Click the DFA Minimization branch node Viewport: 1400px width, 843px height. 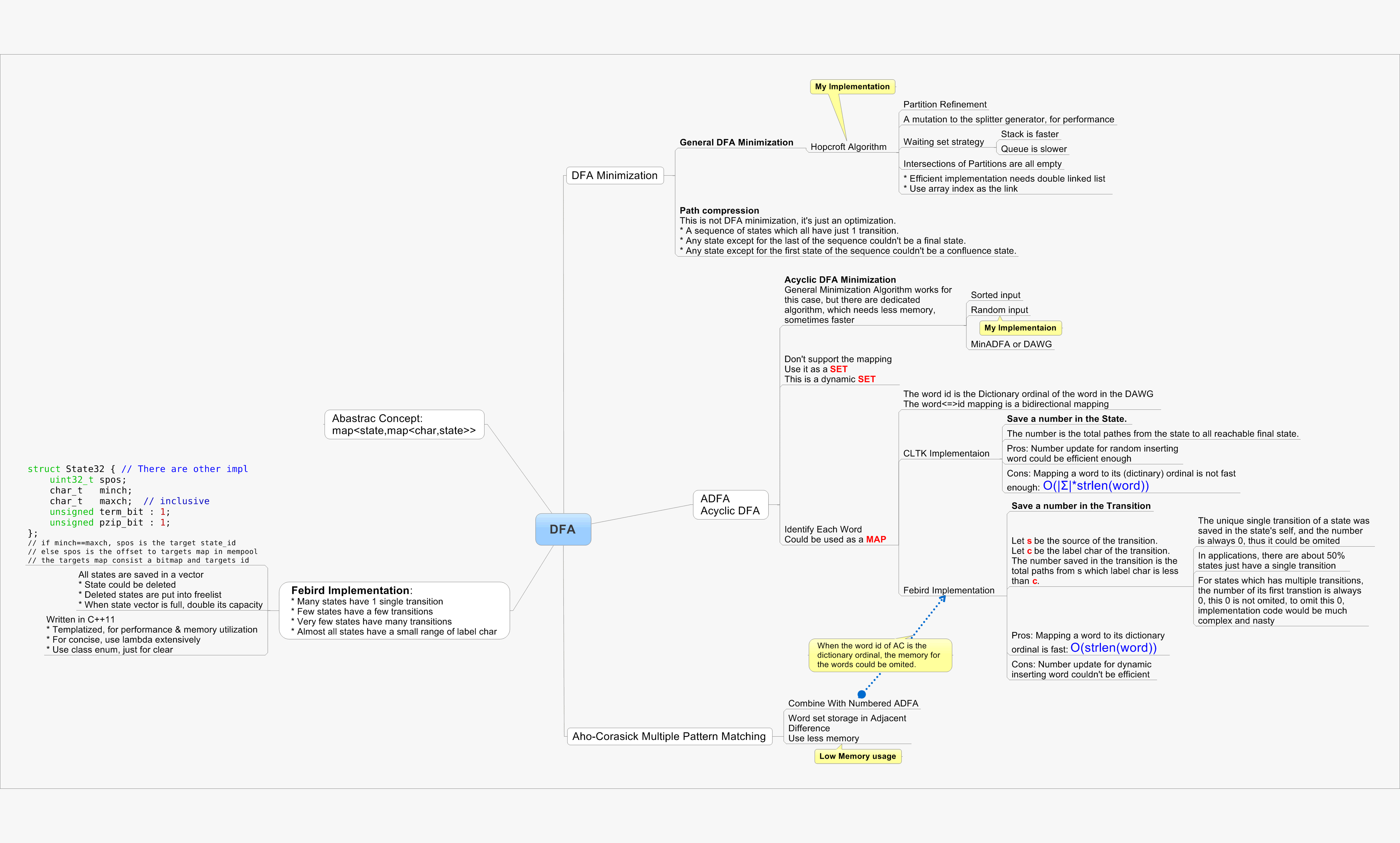coord(614,176)
